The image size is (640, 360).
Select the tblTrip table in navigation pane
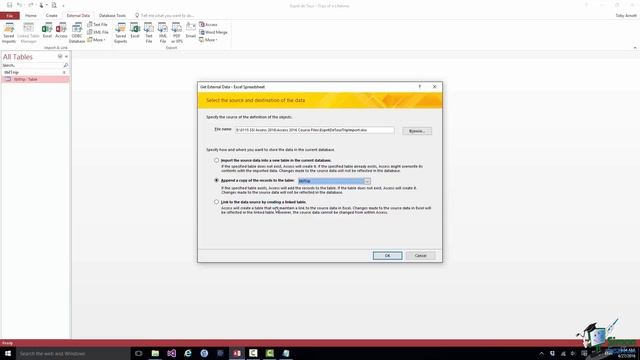point(35,79)
